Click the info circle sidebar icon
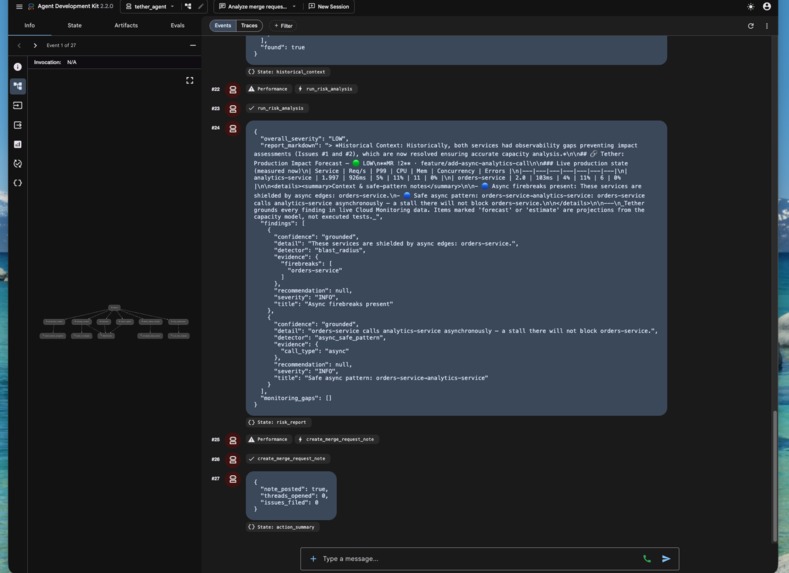 tap(18, 67)
